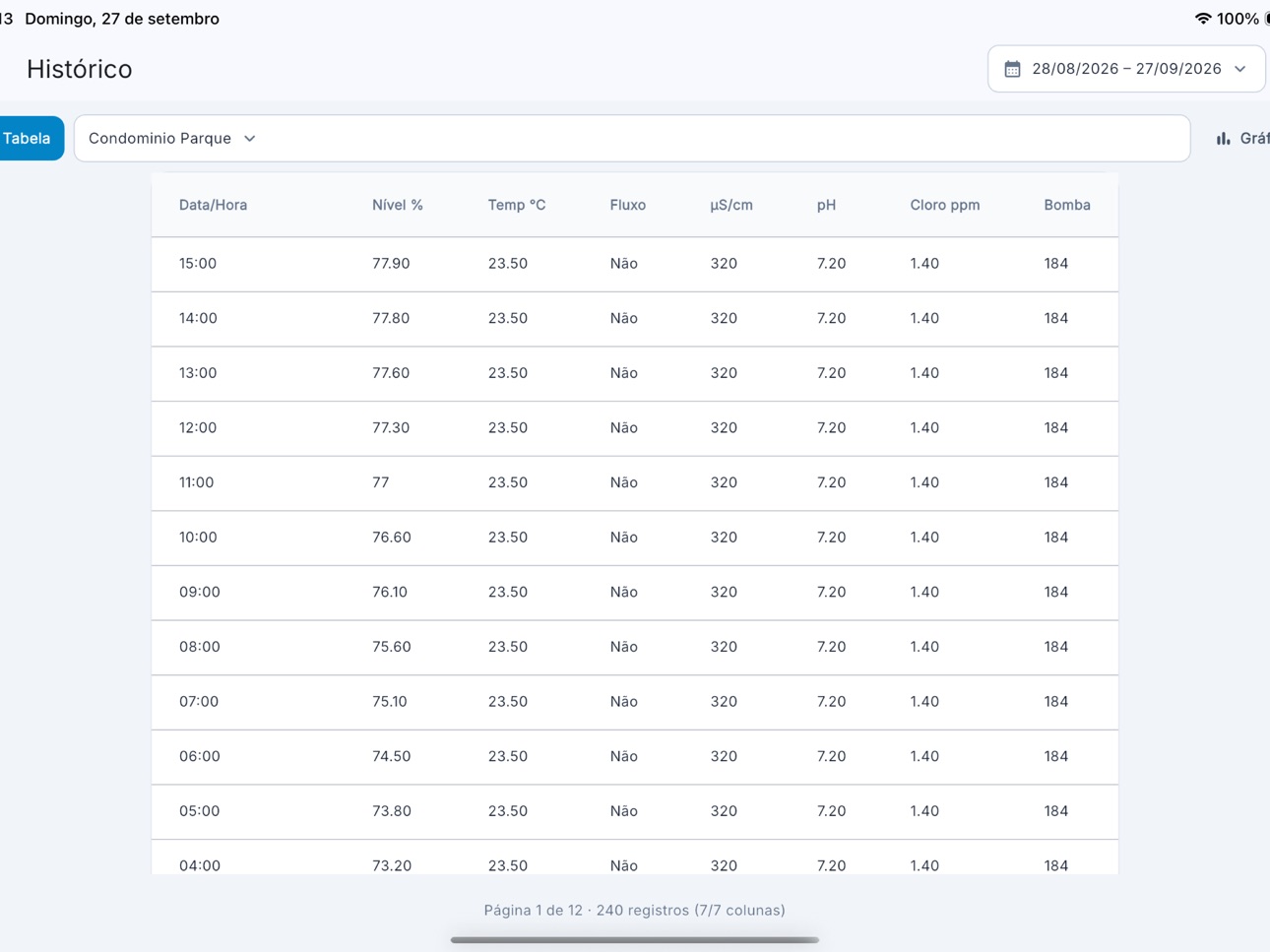The width and height of the screenshot is (1270, 952).
Task: Click pH 7.20 in 12:00 row
Action: pyautogui.click(x=831, y=427)
